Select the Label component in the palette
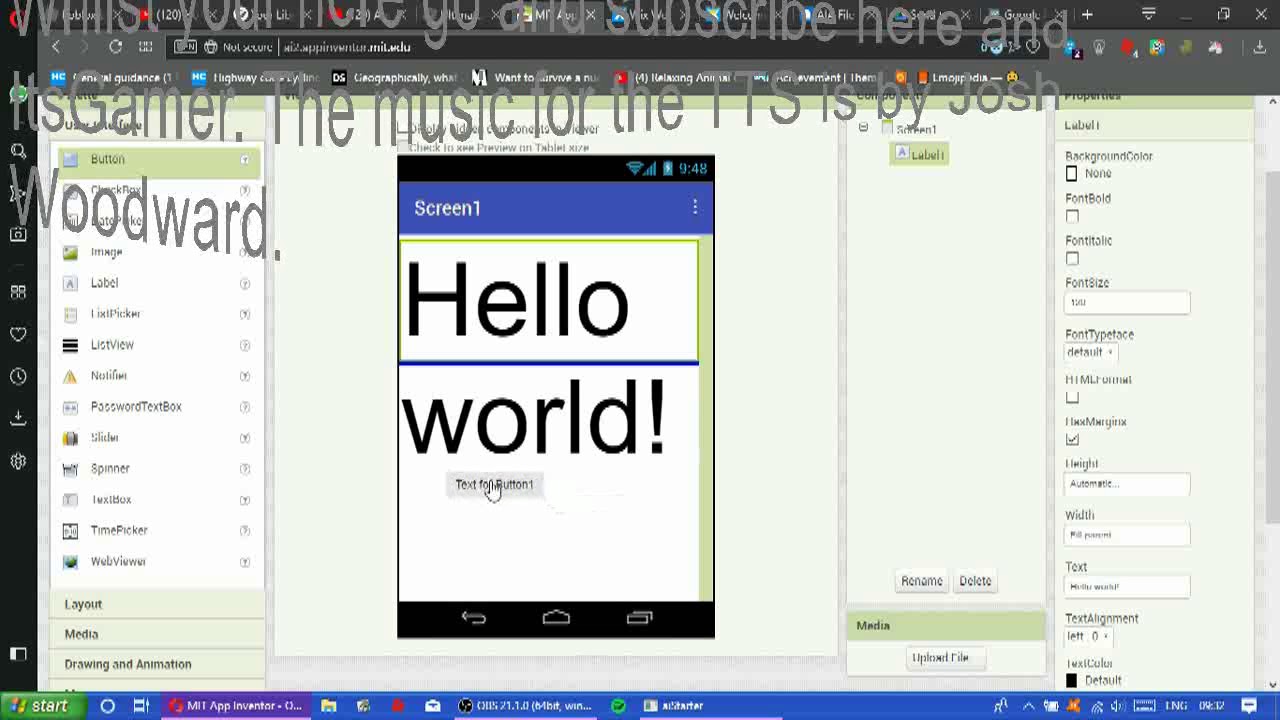 104,283
